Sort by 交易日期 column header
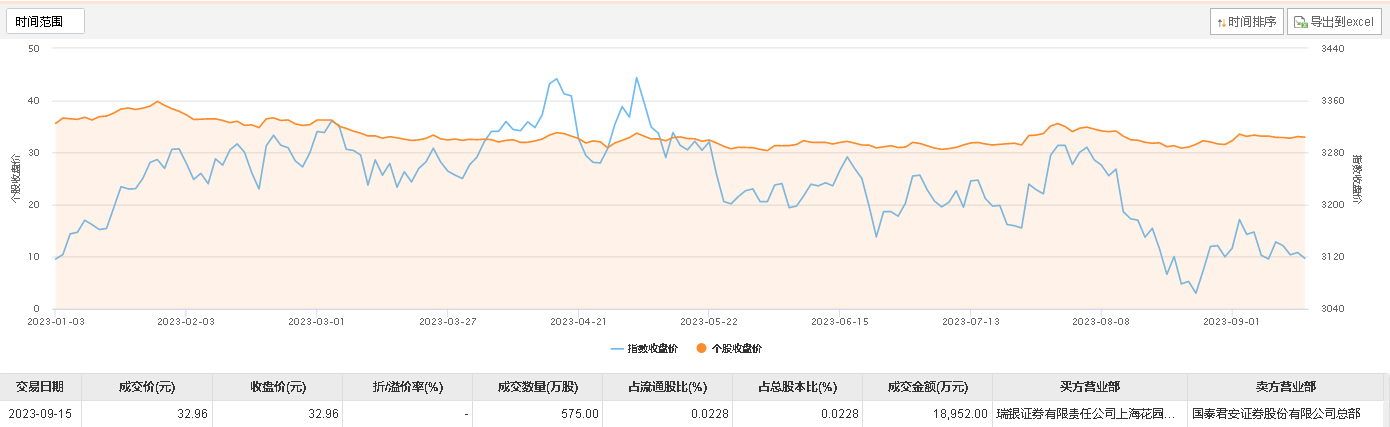This screenshot has height=427, width=1390. [40, 387]
